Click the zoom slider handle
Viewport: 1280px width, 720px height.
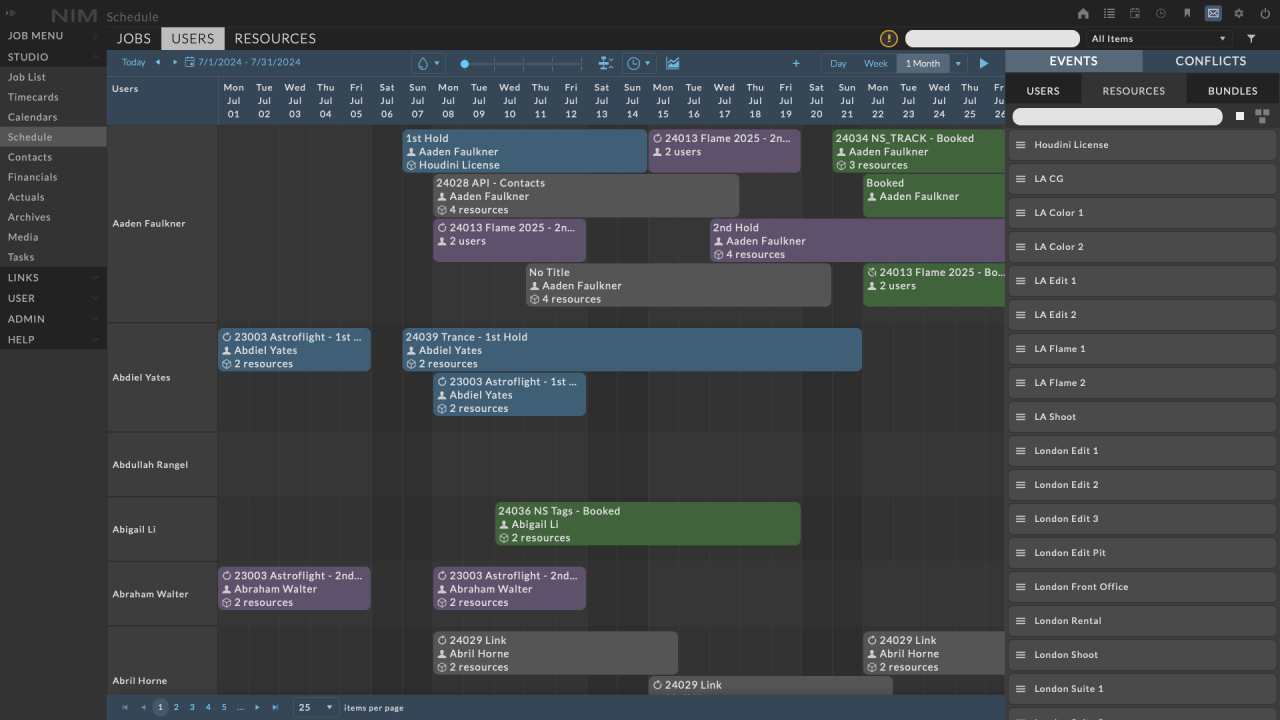point(464,63)
